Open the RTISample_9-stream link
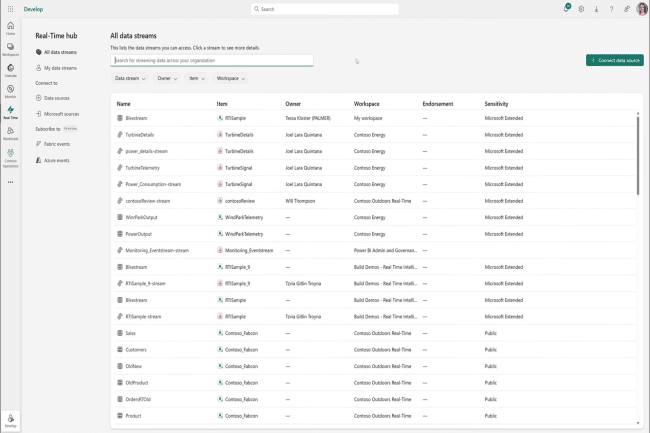The height and width of the screenshot is (433, 650). pos(146,283)
